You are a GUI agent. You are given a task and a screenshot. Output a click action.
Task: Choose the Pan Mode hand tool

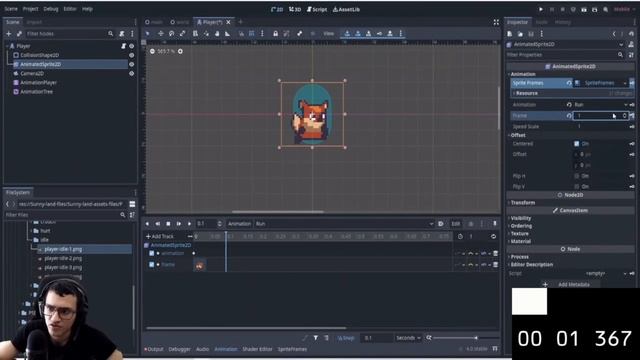217,33
